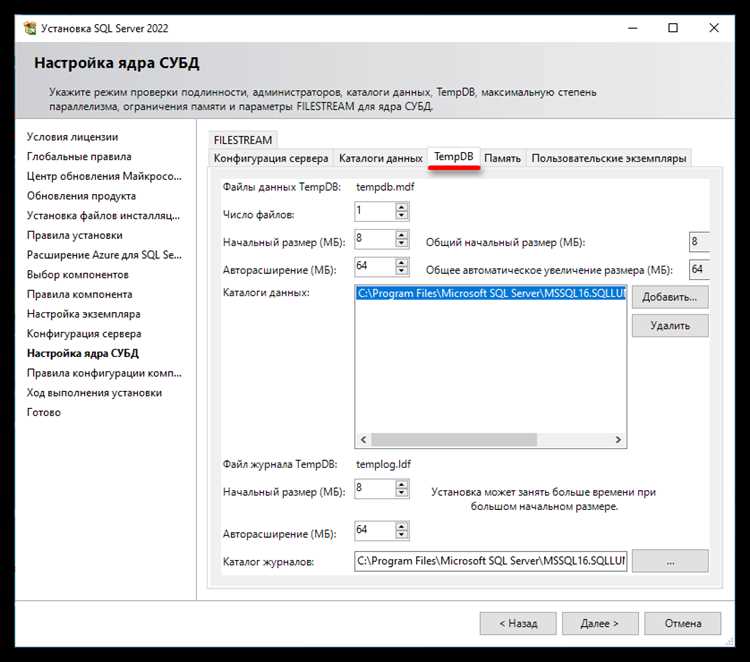Screen dimensions: 750x662
Task: Click Настройка экземпляра step
Action: click(84, 314)
